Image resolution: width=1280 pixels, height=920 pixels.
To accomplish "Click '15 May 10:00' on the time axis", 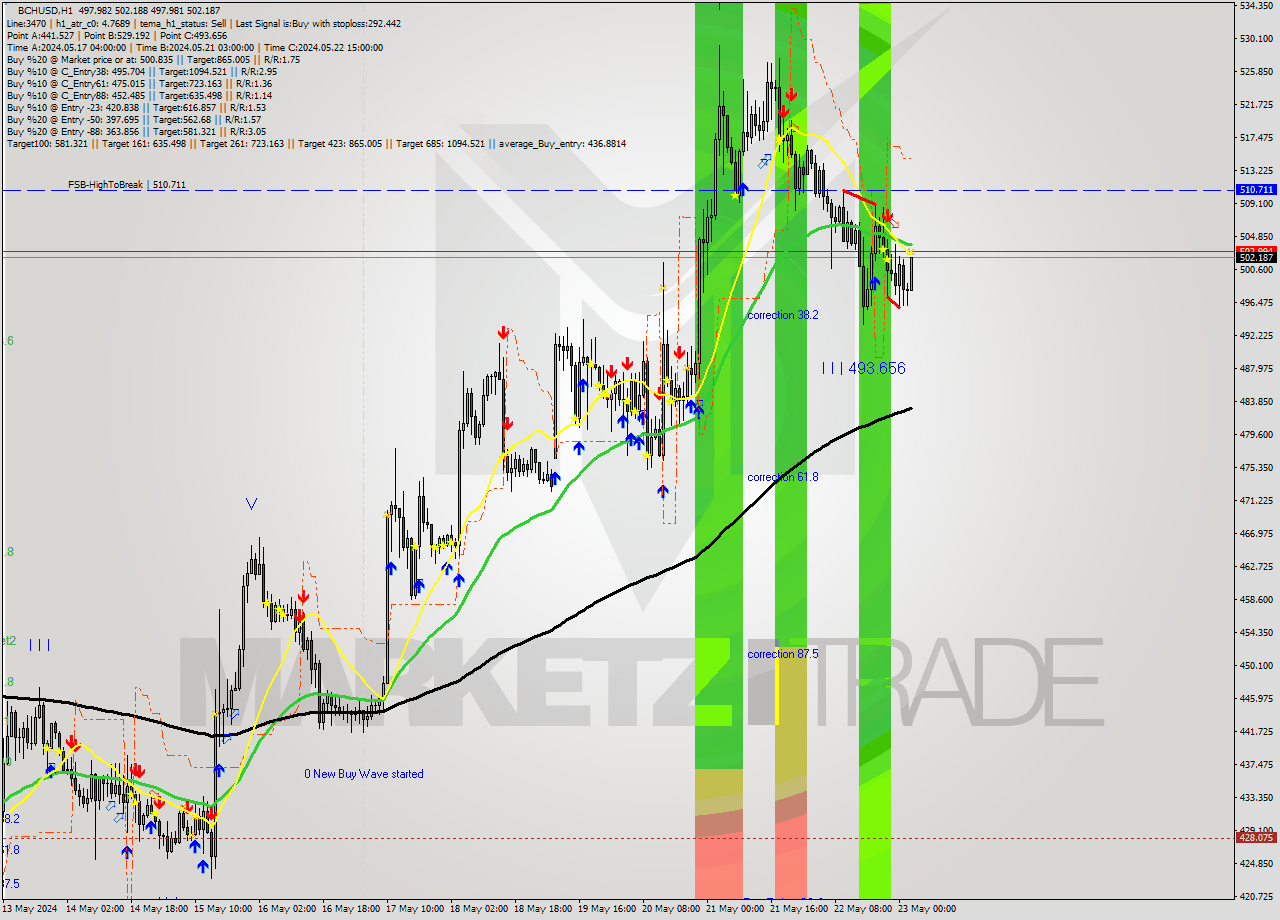I will pos(223,909).
